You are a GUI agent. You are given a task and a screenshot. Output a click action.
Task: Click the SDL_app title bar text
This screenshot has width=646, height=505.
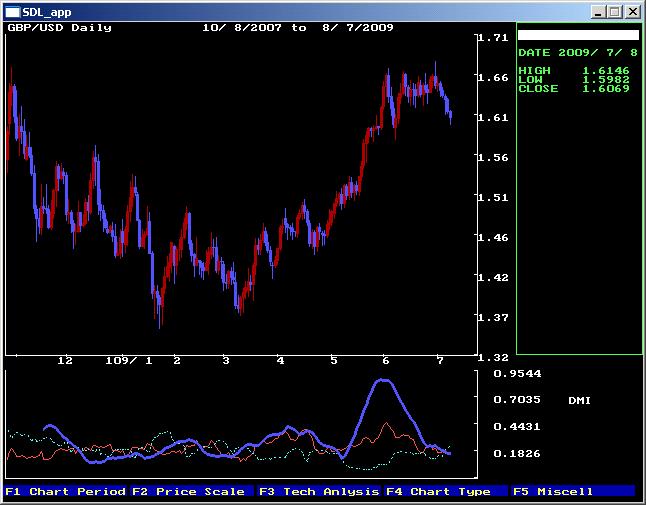click(47, 12)
